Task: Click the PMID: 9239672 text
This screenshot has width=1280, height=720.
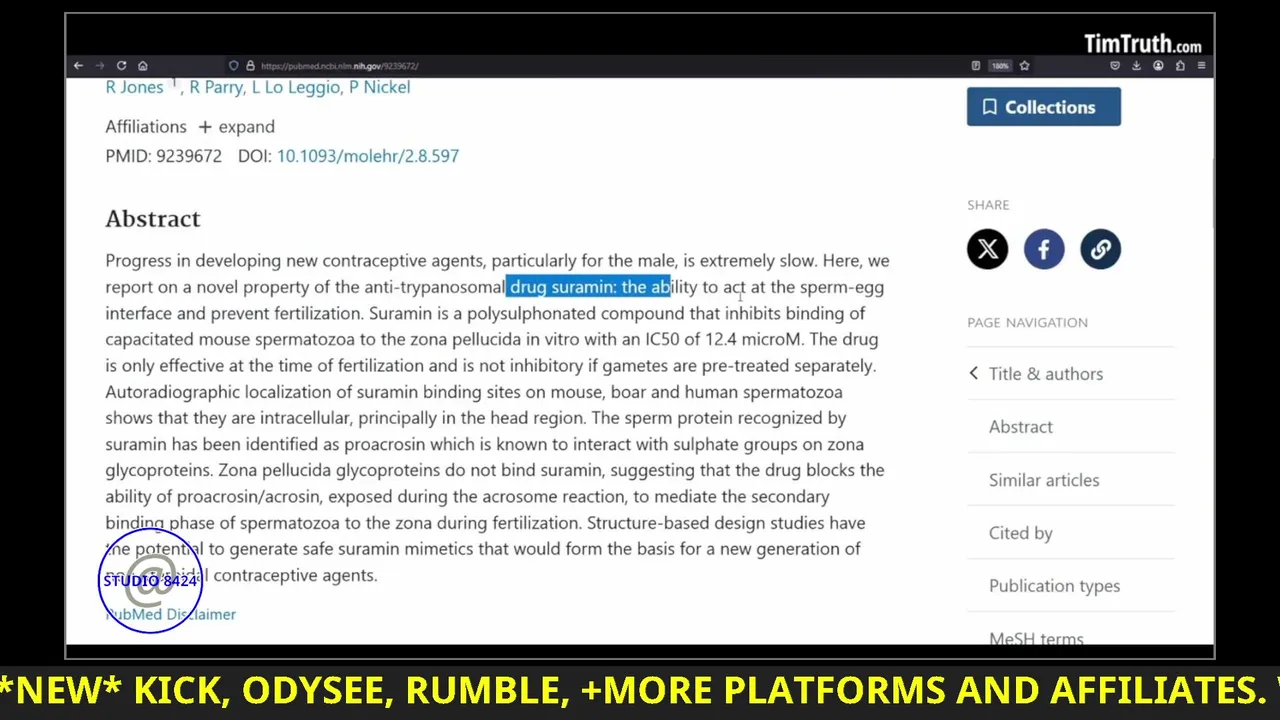Action: (164, 156)
